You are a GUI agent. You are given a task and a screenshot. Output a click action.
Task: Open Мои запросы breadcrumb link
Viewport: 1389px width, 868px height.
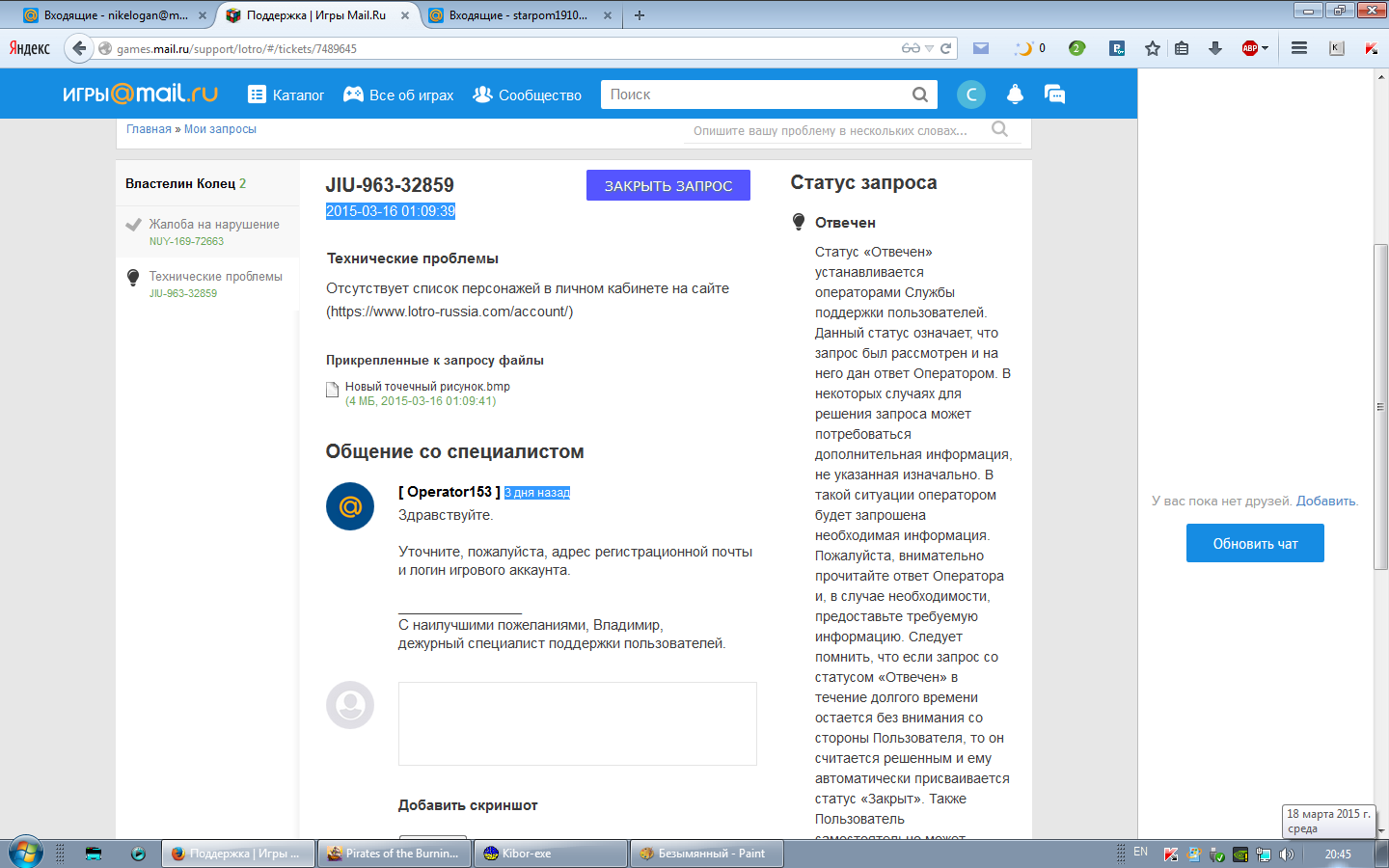(x=220, y=129)
